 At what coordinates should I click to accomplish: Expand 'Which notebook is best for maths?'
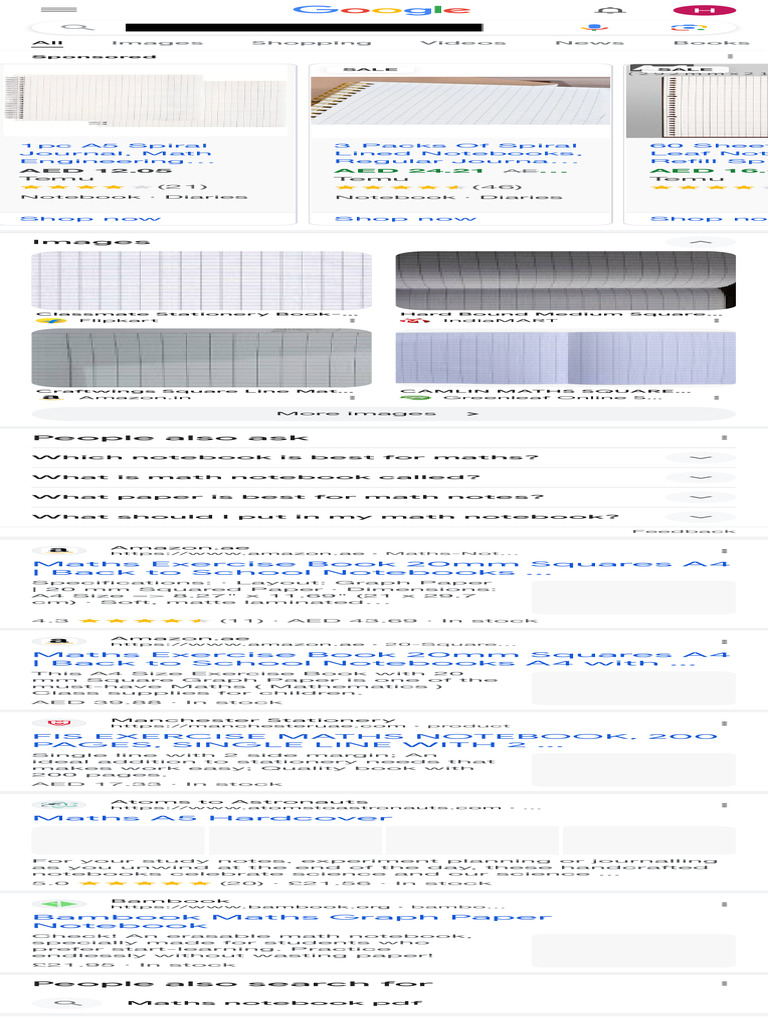pos(383,457)
